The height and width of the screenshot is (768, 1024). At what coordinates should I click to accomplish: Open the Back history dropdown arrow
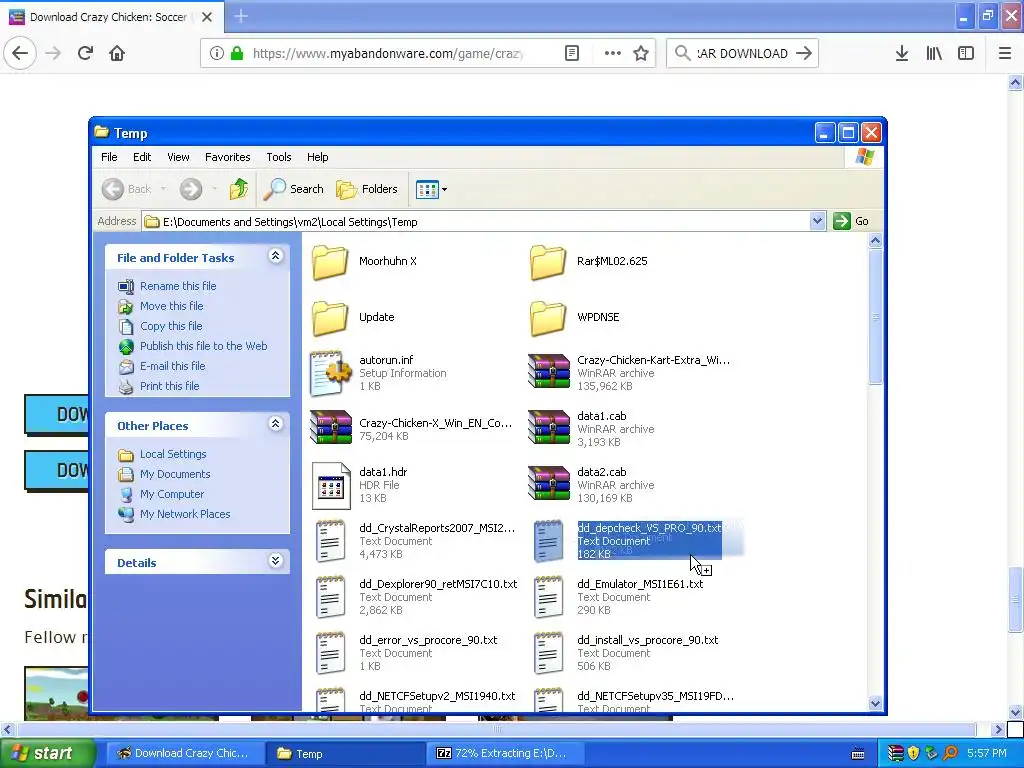coord(163,189)
